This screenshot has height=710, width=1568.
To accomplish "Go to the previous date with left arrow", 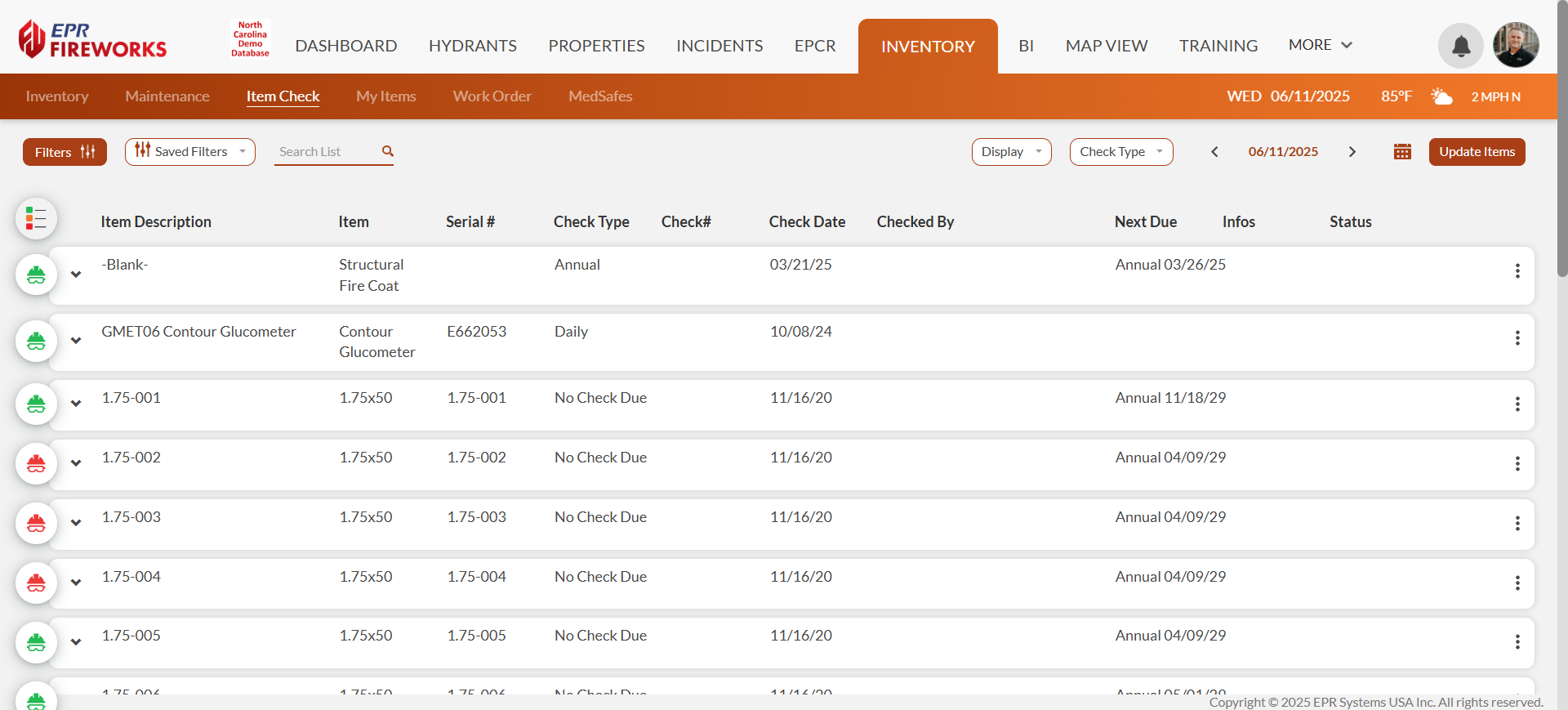I will pos(1214,152).
